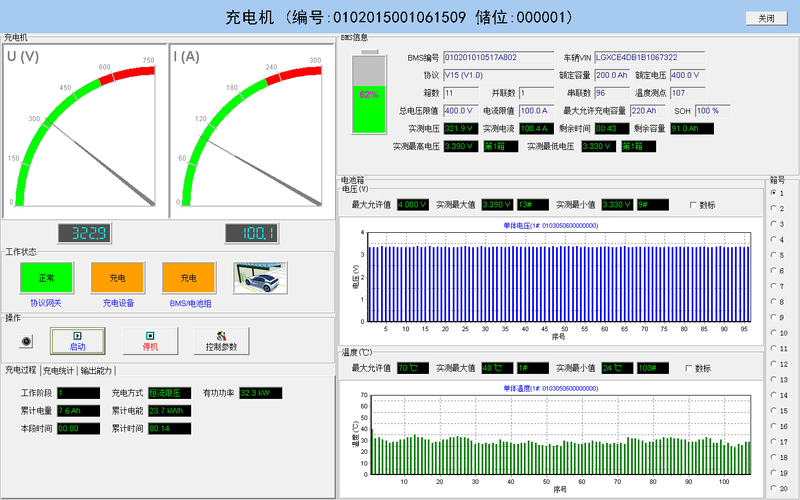Click the 额定电压 field 400.0 V

[x=687, y=76]
